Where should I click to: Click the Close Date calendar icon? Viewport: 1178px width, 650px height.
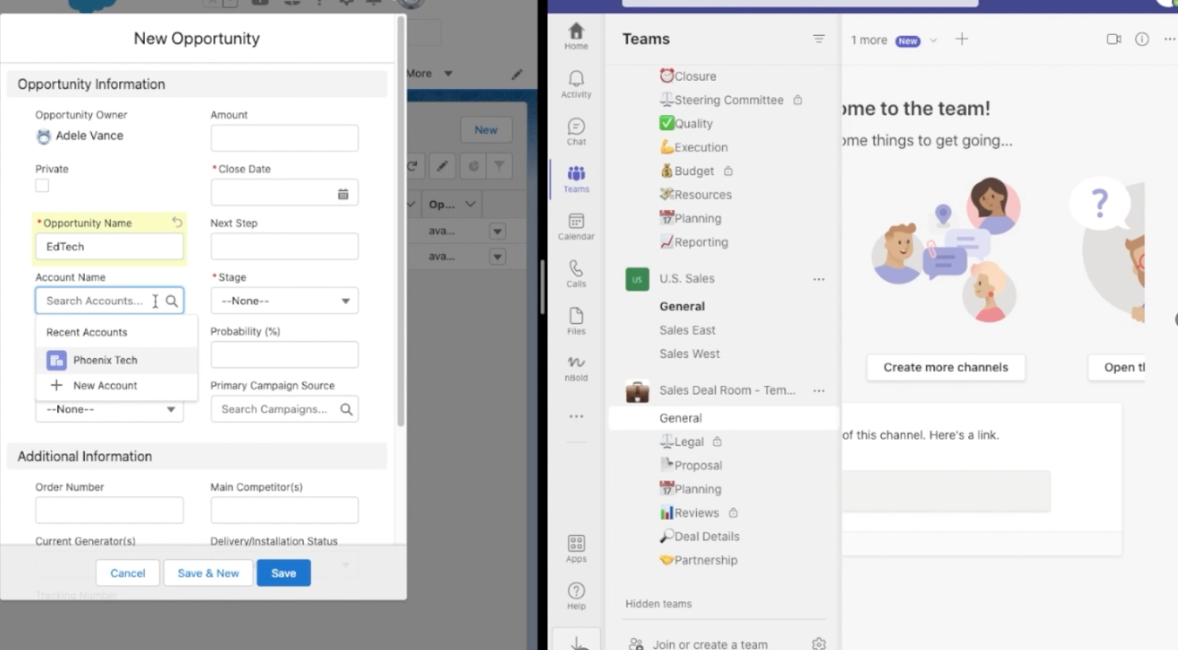coord(343,194)
